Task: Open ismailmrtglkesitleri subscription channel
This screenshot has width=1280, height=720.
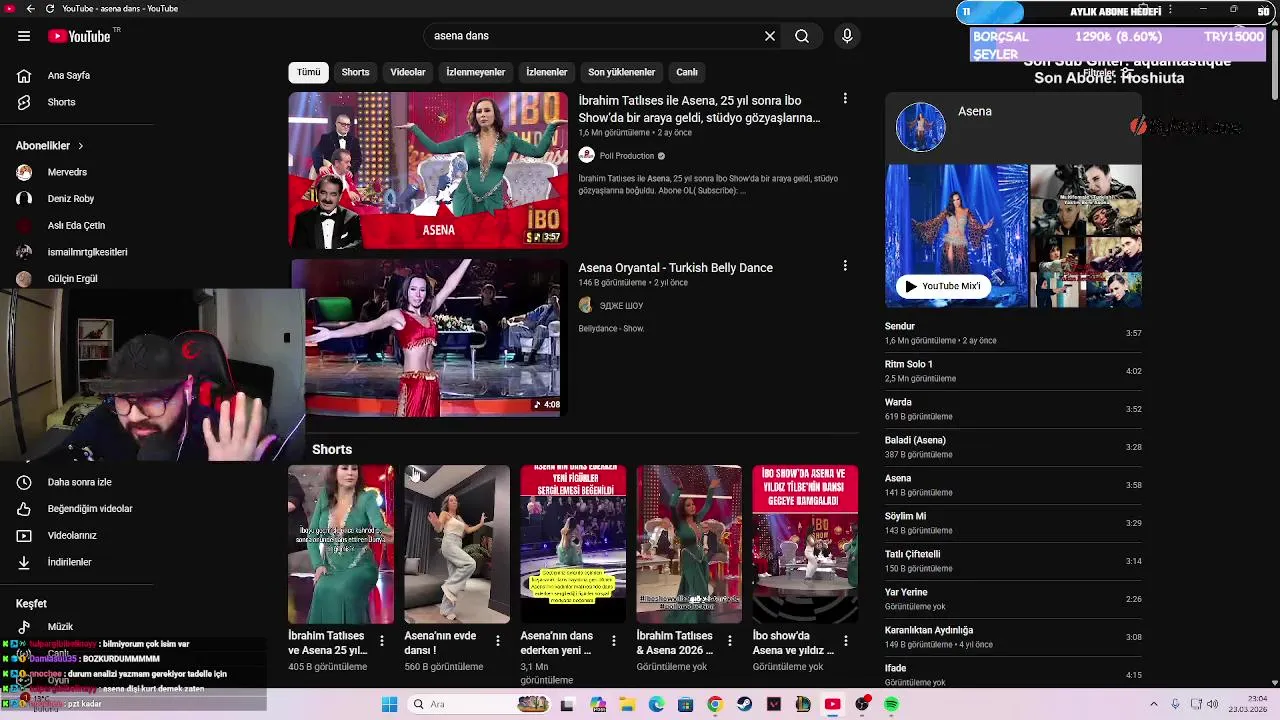Action: pos(87,252)
